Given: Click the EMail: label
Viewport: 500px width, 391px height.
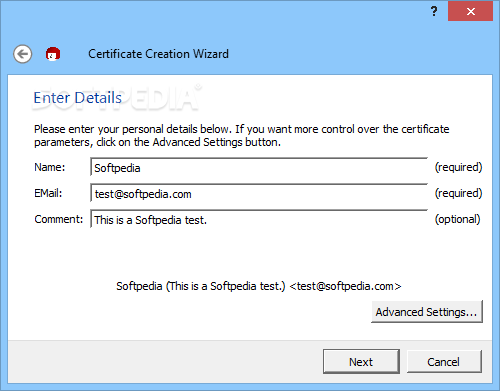Looking at the screenshot, I should [x=48, y=193].
